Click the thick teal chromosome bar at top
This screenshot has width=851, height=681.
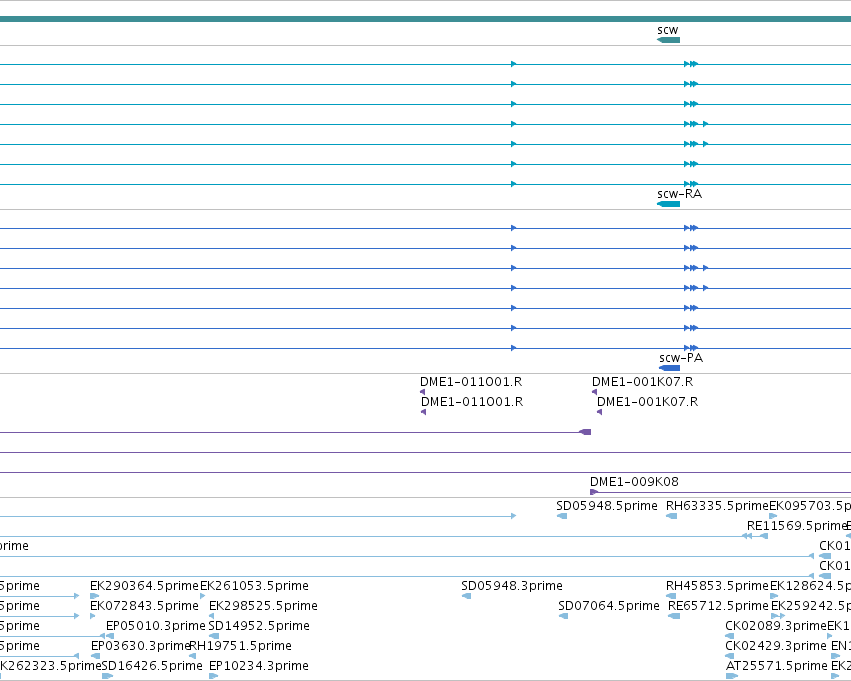[426, 19]
